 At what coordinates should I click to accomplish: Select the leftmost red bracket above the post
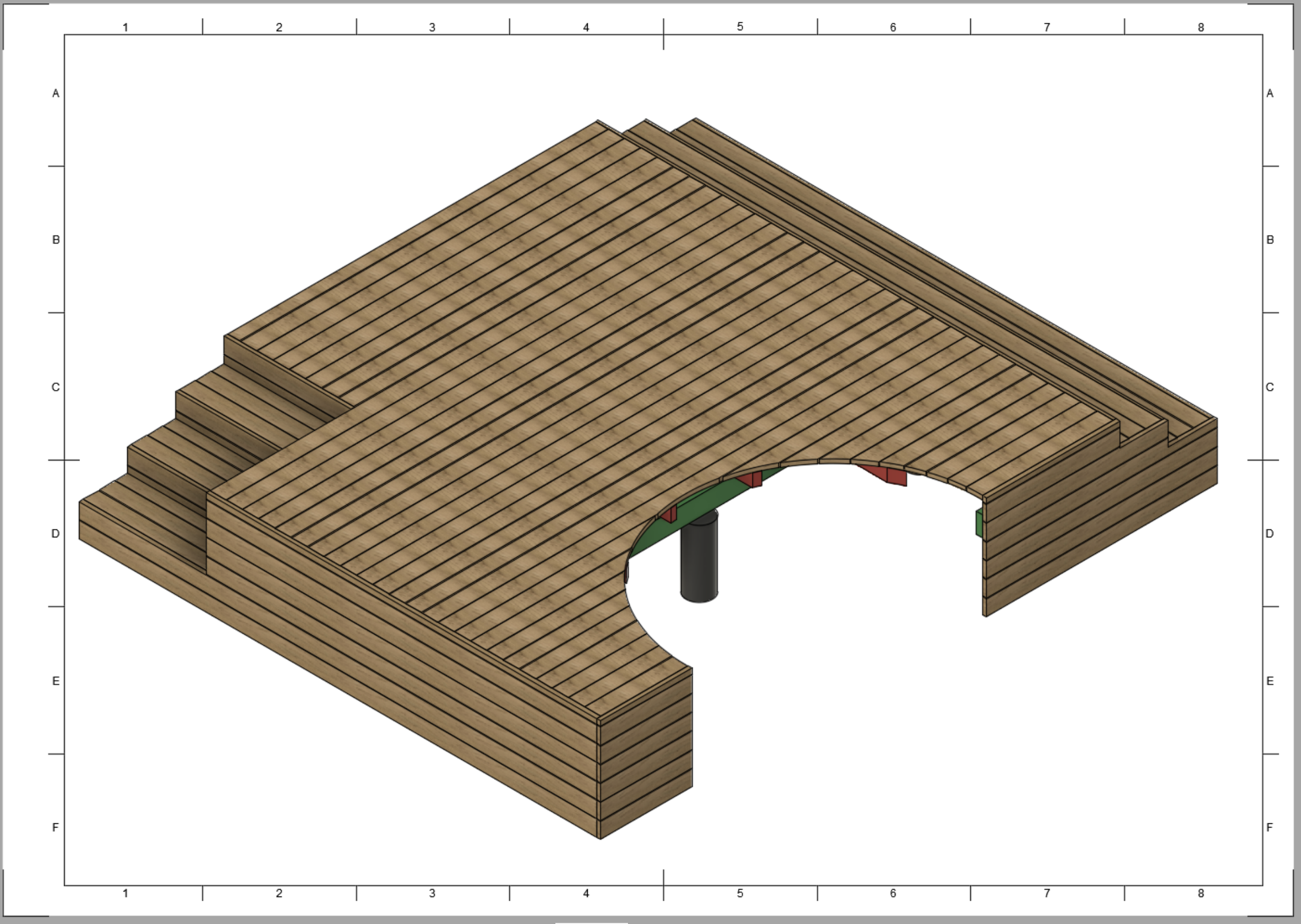(669, 514)
